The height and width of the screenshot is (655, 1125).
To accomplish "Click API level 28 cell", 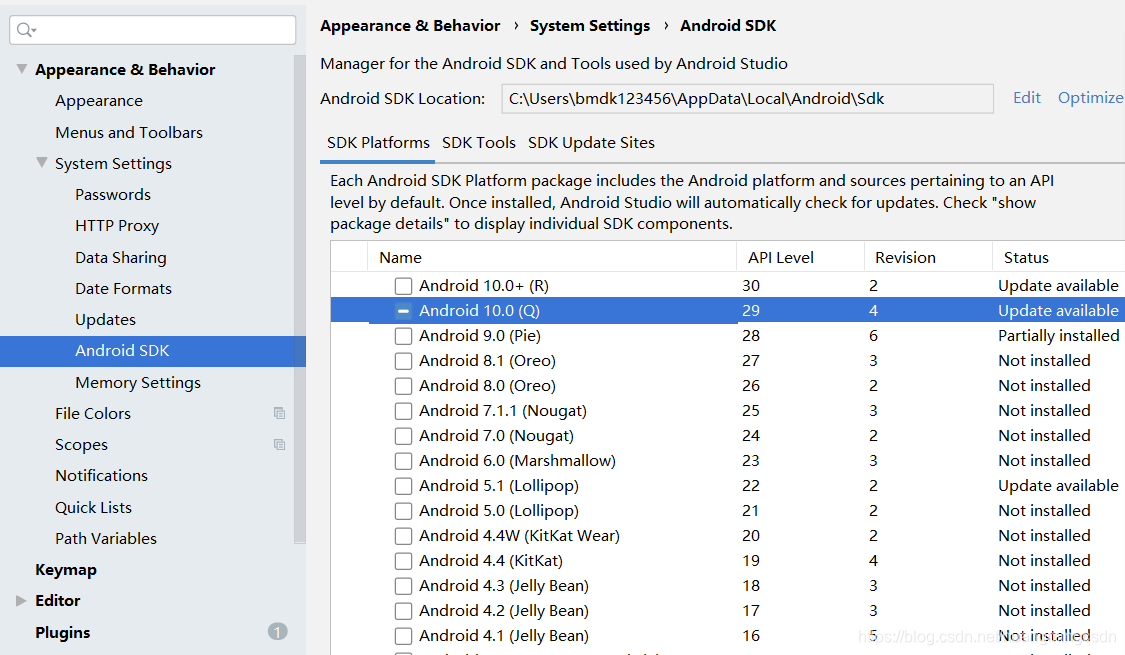I will click(750, 336).
